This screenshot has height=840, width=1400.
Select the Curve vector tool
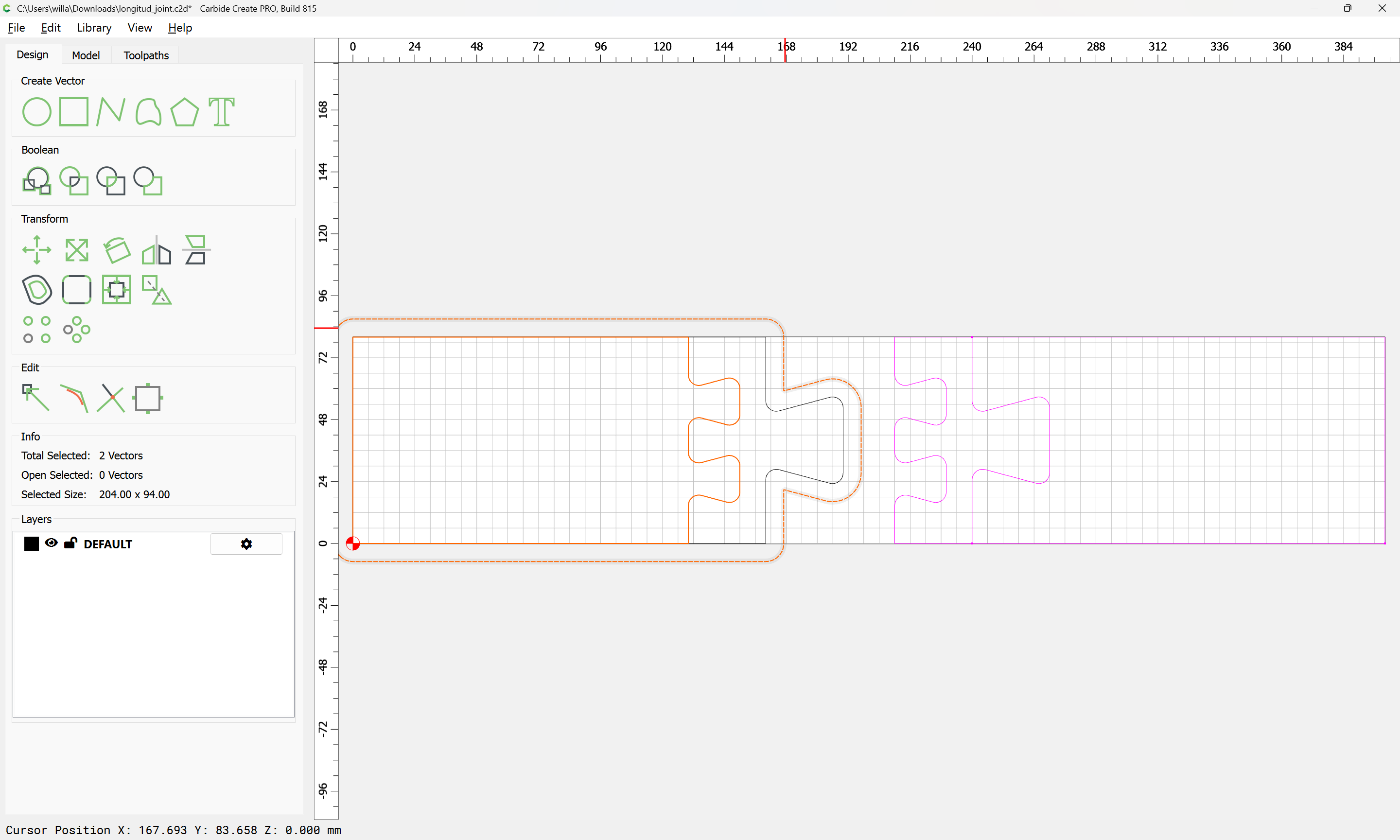click(x=148, y=111)
